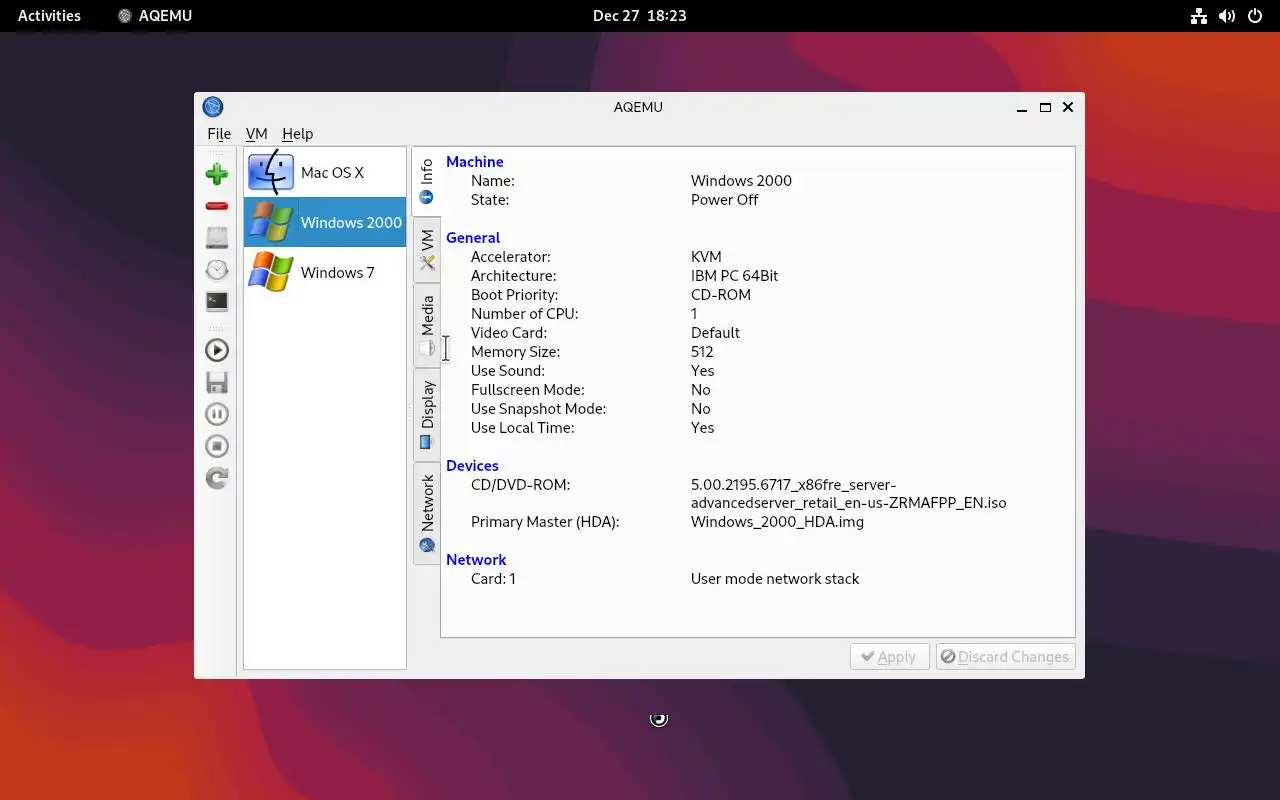The height and width of the screenshot is (800, 1280).
Task: Click the AQEMU app menu in top bar
Action: [155, 15]
